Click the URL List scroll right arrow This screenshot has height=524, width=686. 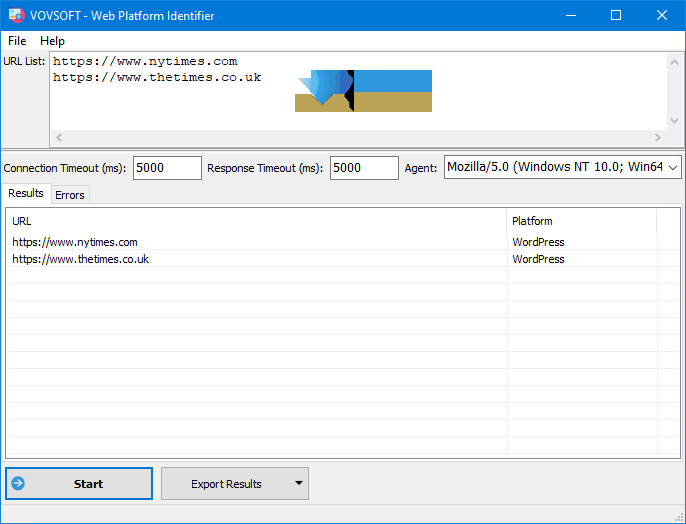[658, 137]
